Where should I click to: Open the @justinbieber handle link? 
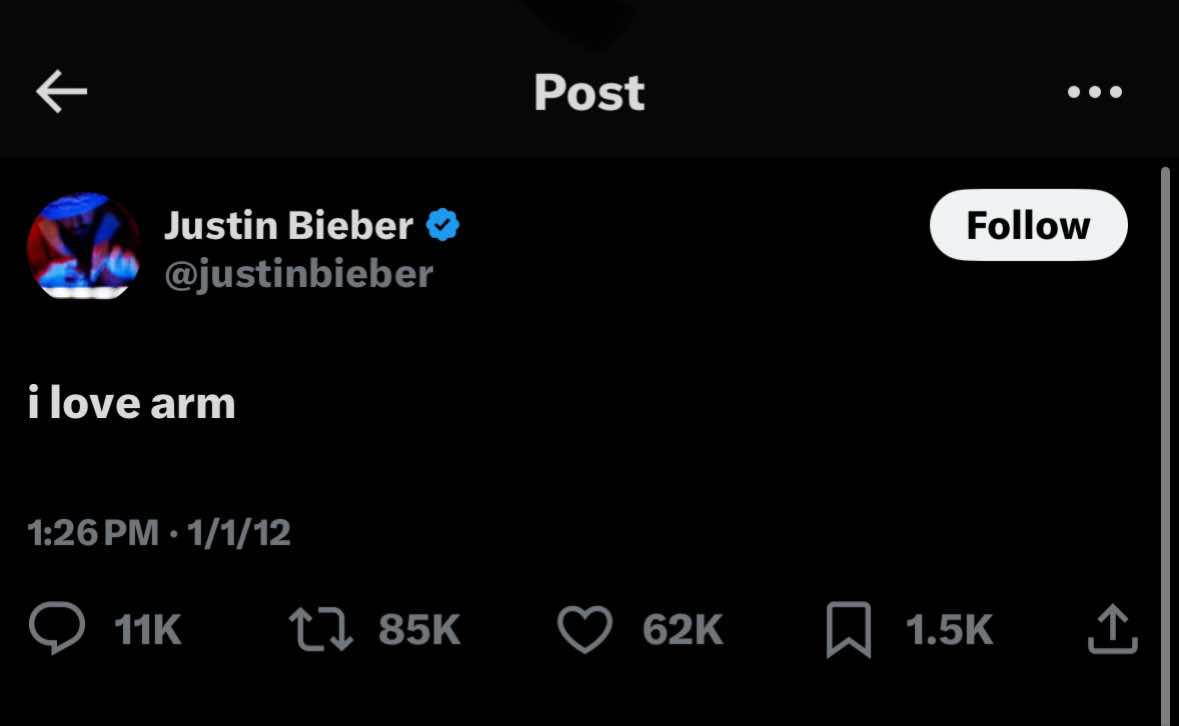298,273
